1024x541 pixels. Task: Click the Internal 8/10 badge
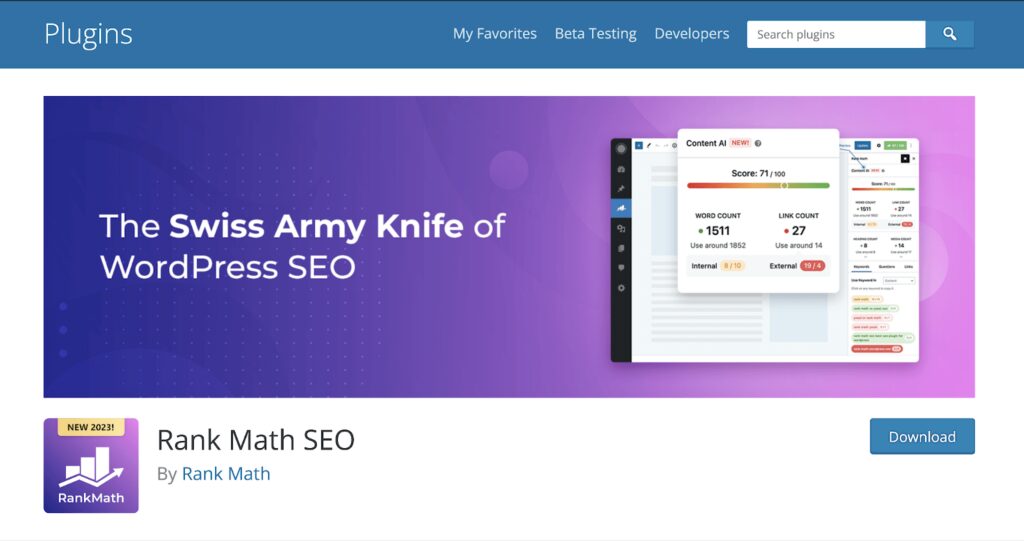tap(733, 266)
